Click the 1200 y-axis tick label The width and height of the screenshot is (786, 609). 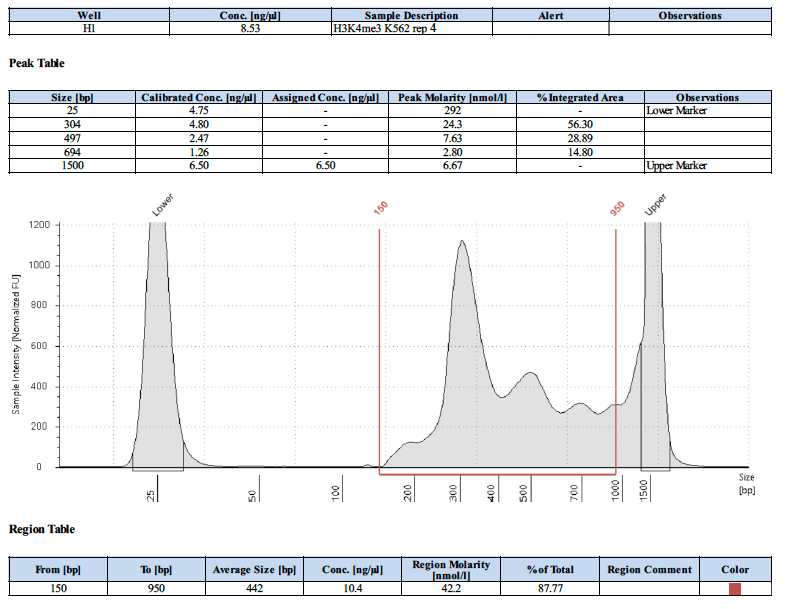pos(39,225)
